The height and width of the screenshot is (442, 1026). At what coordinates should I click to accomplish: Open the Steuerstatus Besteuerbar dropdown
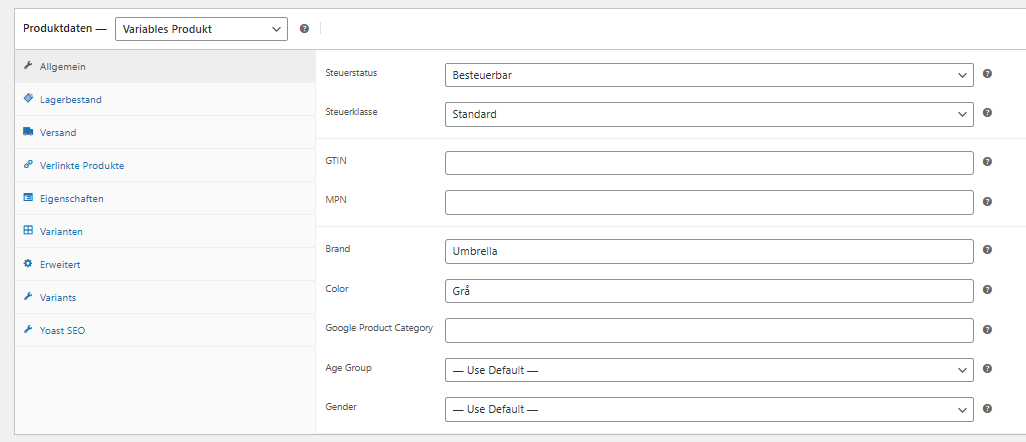(x=709, y=75)
